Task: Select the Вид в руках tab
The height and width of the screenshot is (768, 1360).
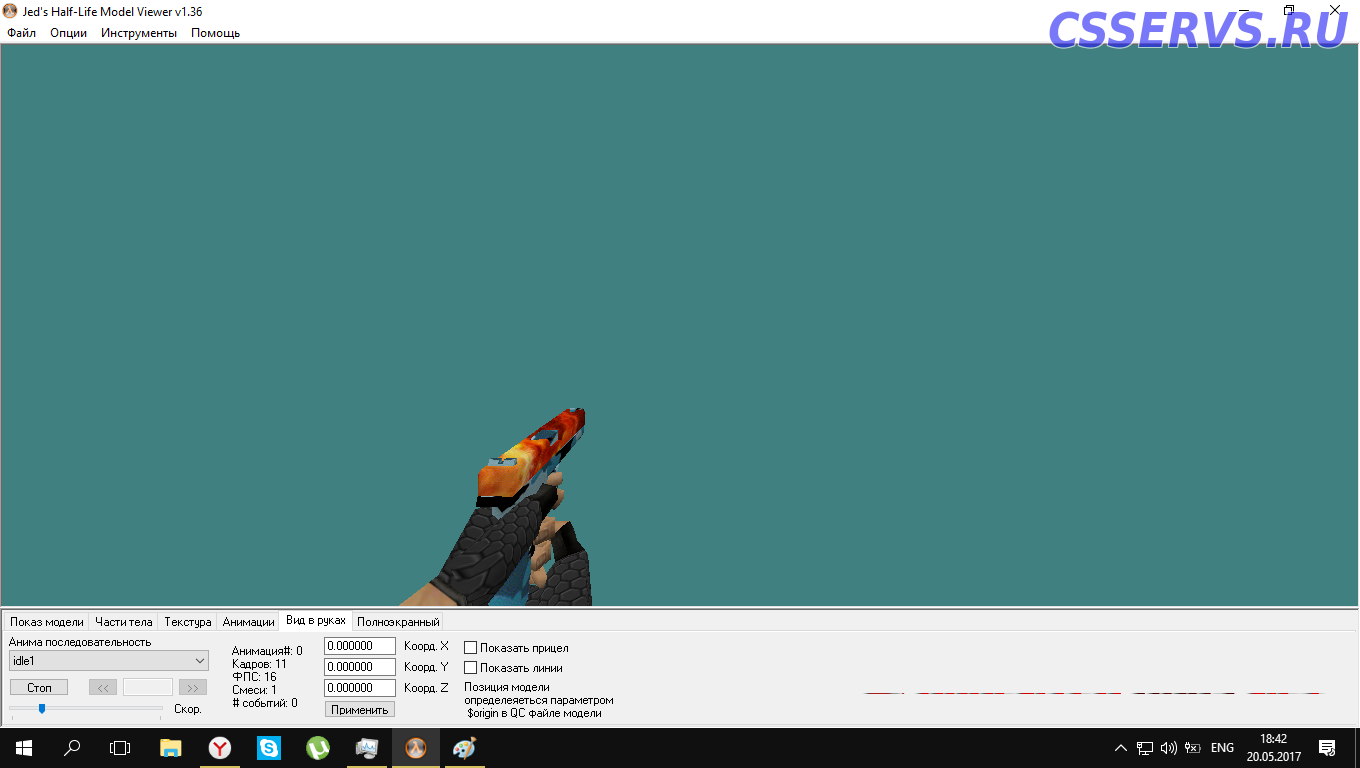Action: pyautogui.click(x=316, y=620)
